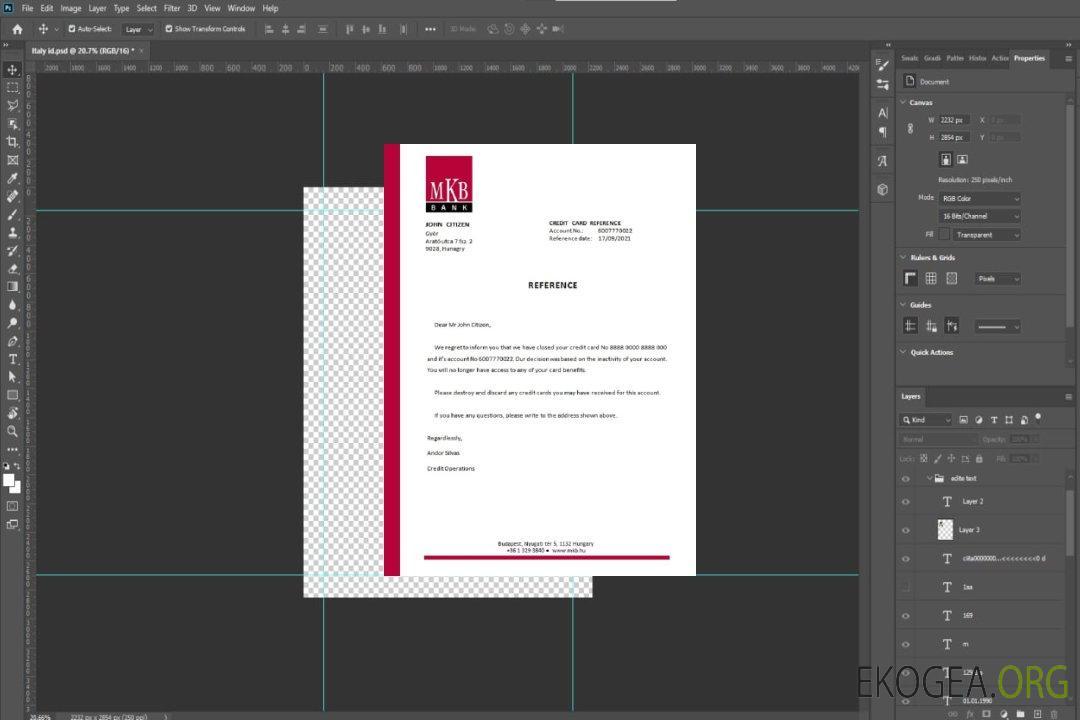This screenshot has height=720, width=1080.
Task: Click the canvas width W field
Action: [x=955, y=120]
